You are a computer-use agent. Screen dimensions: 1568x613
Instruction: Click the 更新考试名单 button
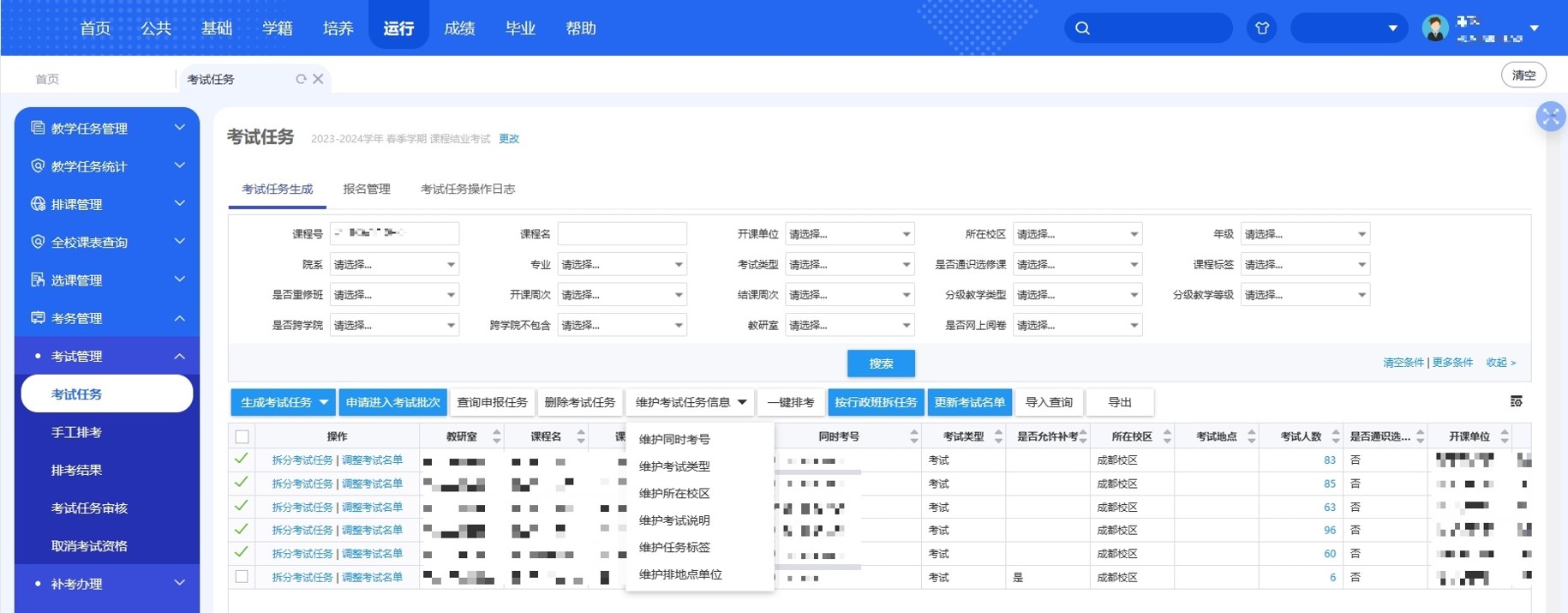tap(970, 402)
